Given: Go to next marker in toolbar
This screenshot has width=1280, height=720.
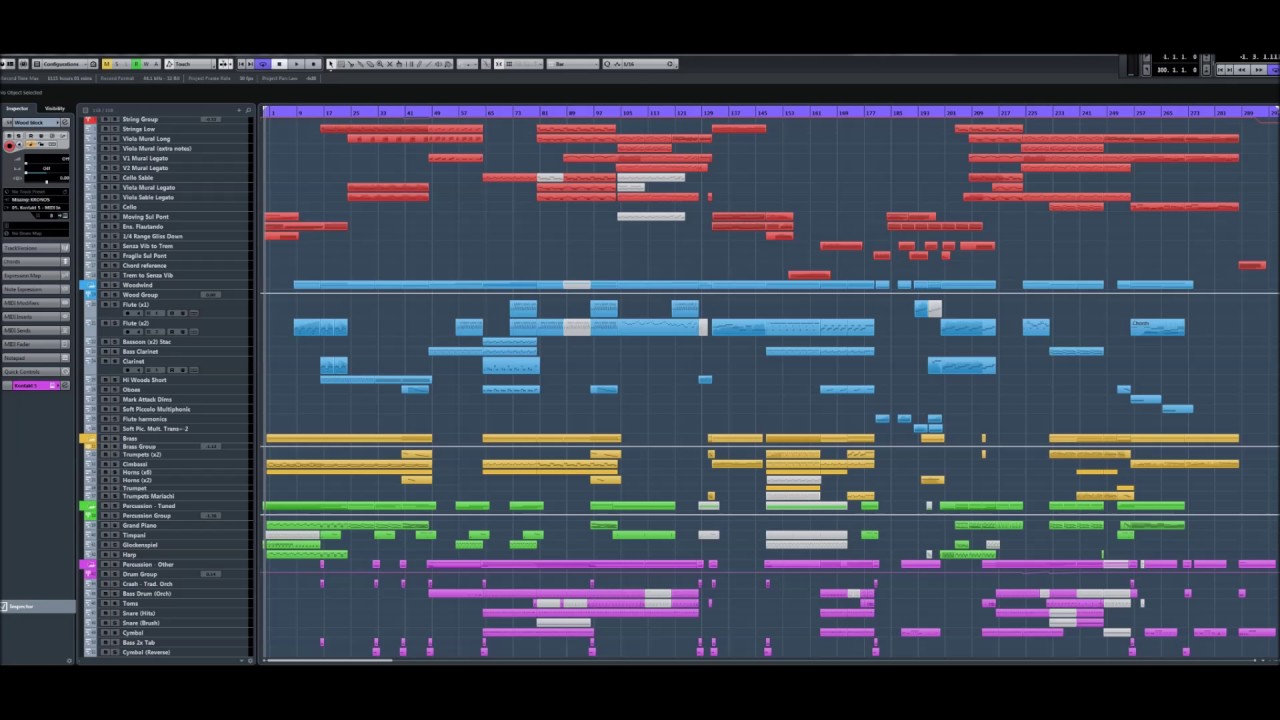Looking at the screenshot, I should point(250,64).
